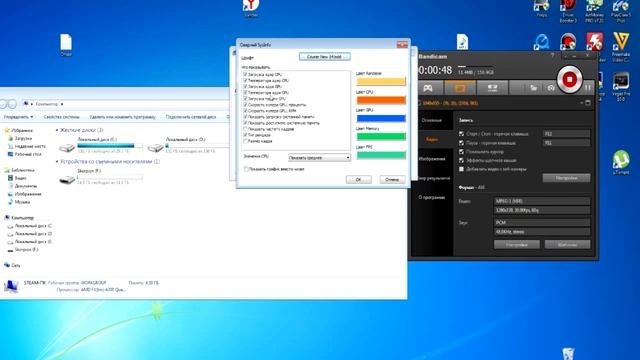
Task: Launch uTorrent desktop shortcut
Action: pyautogui.click(x=621, y=162)
